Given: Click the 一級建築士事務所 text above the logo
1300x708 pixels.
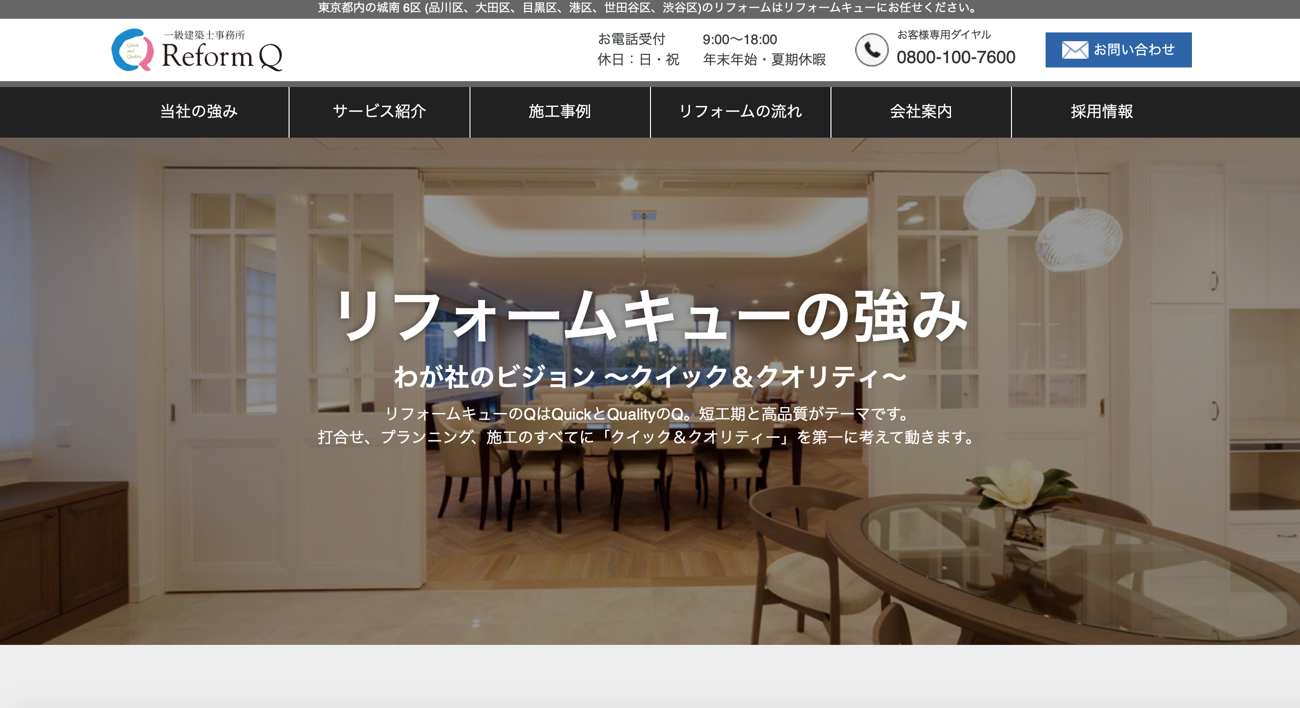Looking at the screenshot, I should 204,35.
